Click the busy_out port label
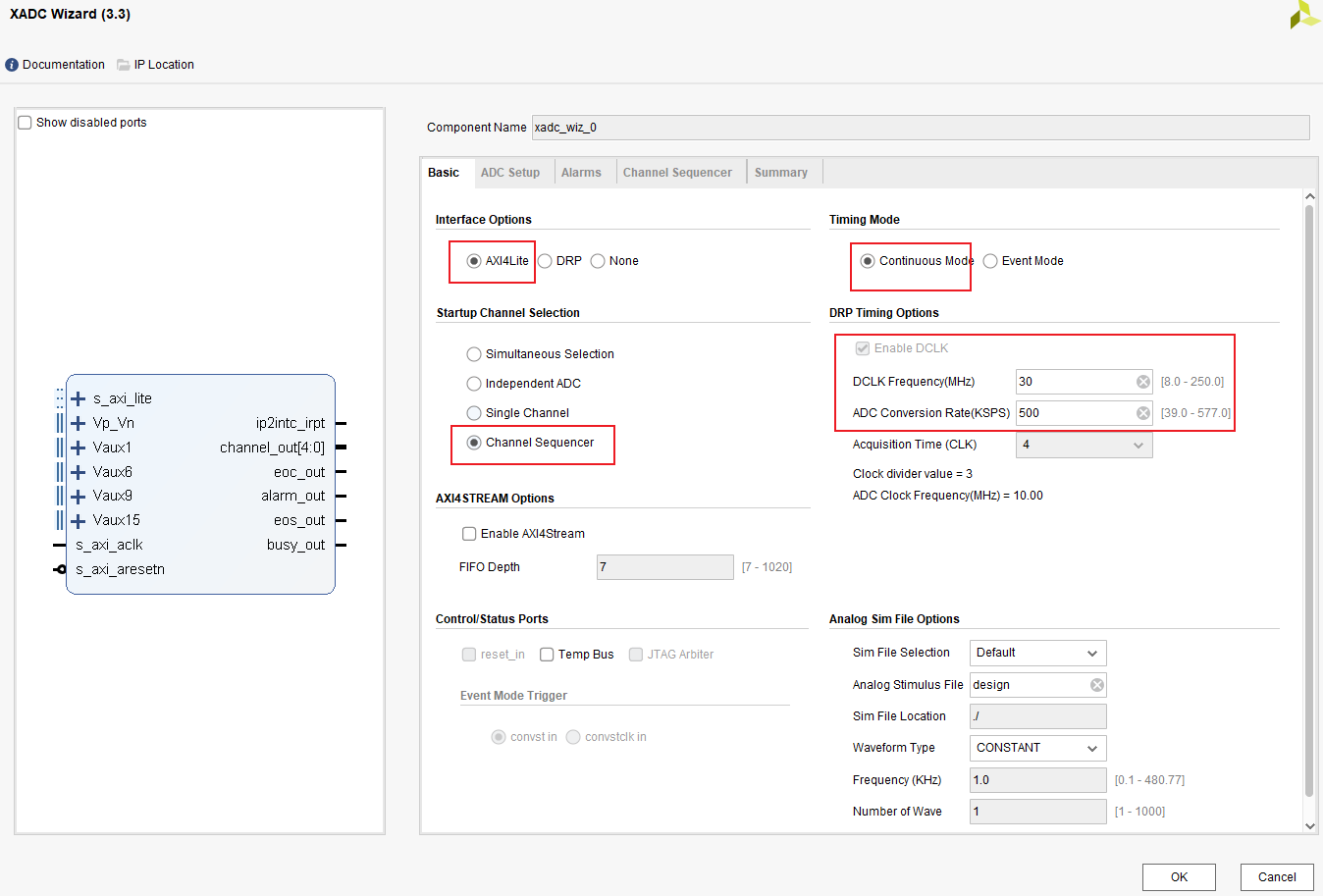 coord(295,545)
